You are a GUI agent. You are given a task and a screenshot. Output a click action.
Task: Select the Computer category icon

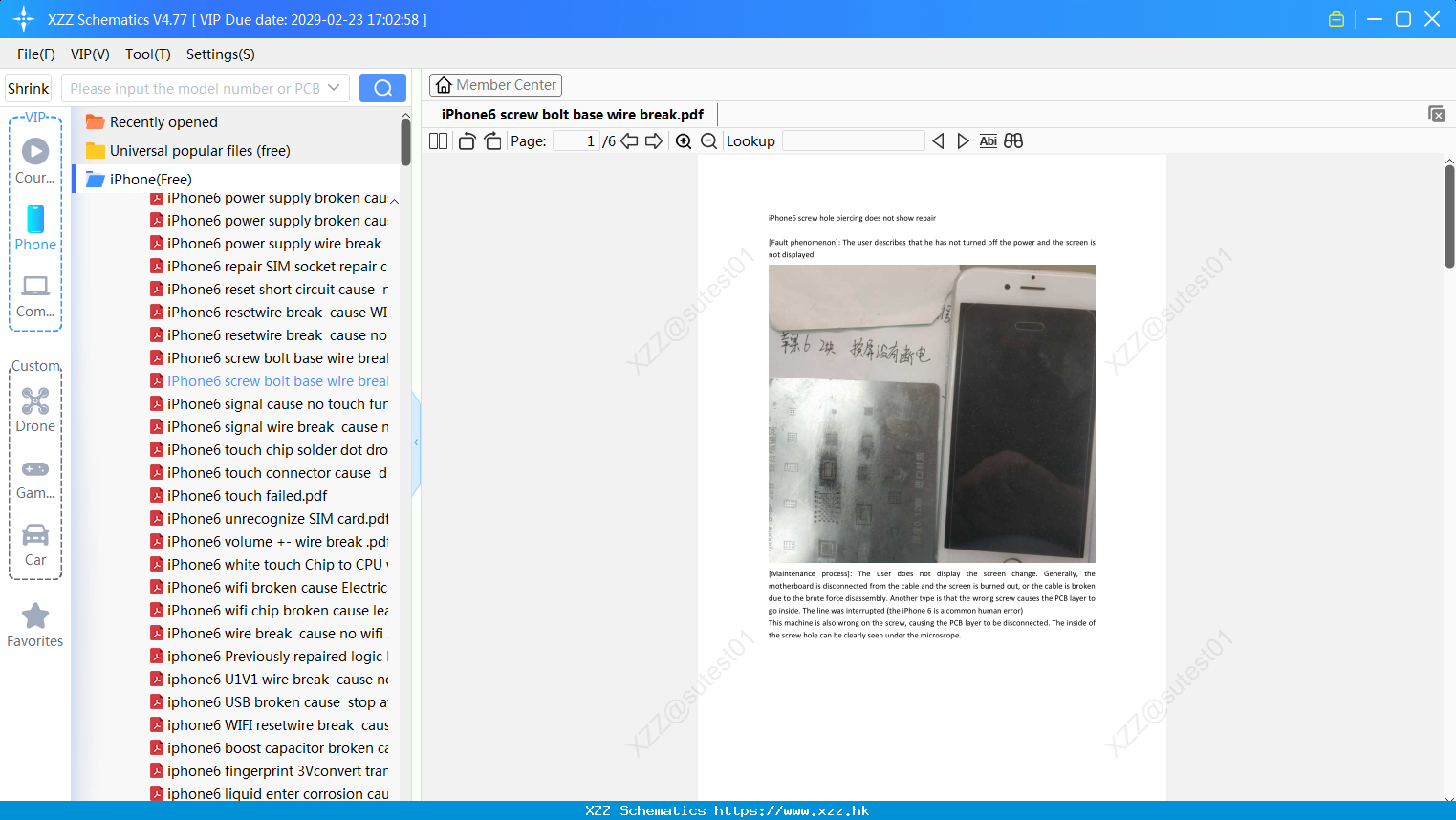coord(35,295)
